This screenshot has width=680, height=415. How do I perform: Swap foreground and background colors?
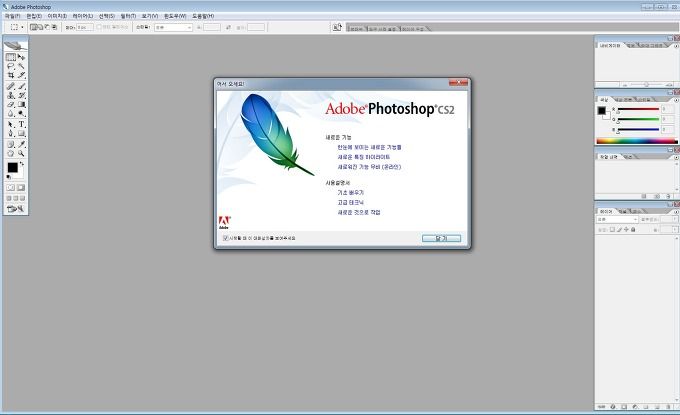pos(22,163)
